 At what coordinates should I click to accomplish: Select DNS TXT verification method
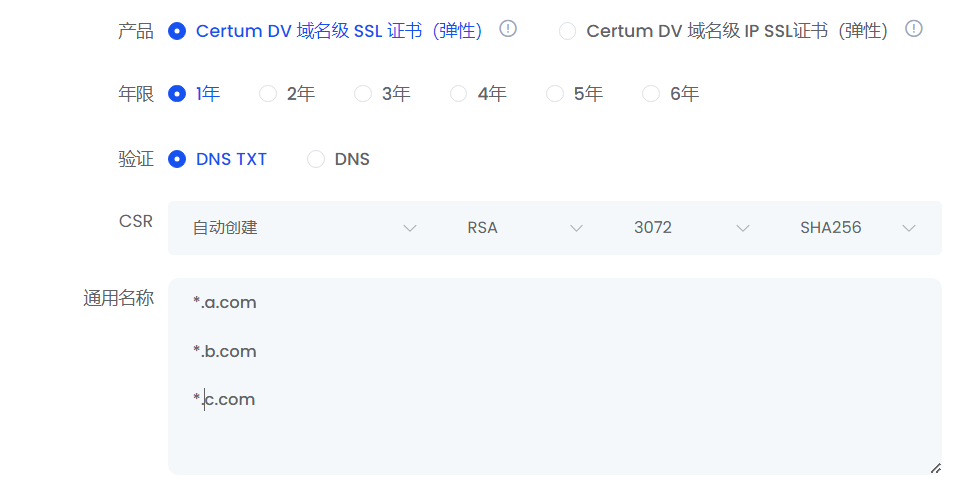[x=178, y=159]
